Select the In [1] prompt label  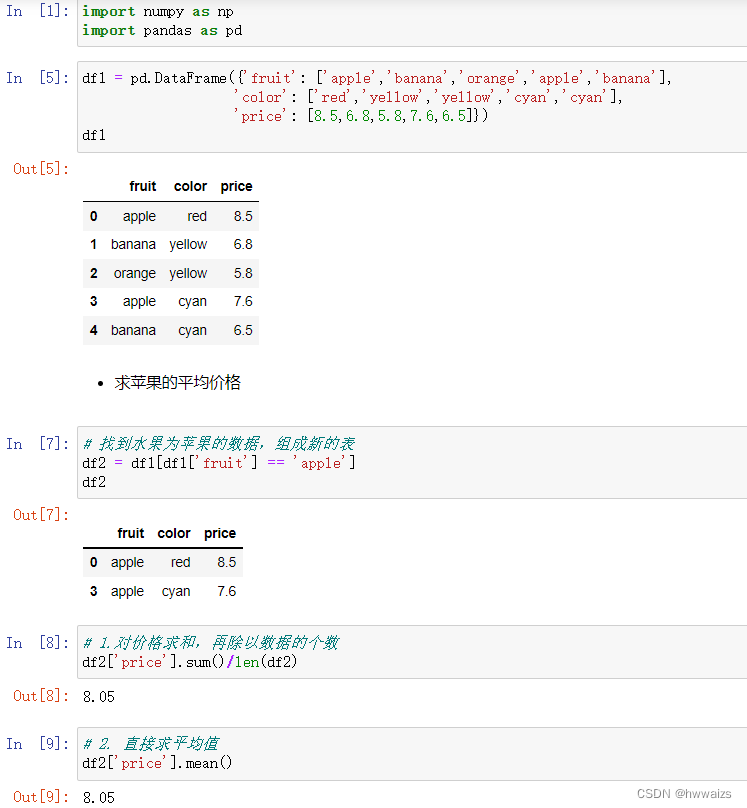(x=38, y=11)
